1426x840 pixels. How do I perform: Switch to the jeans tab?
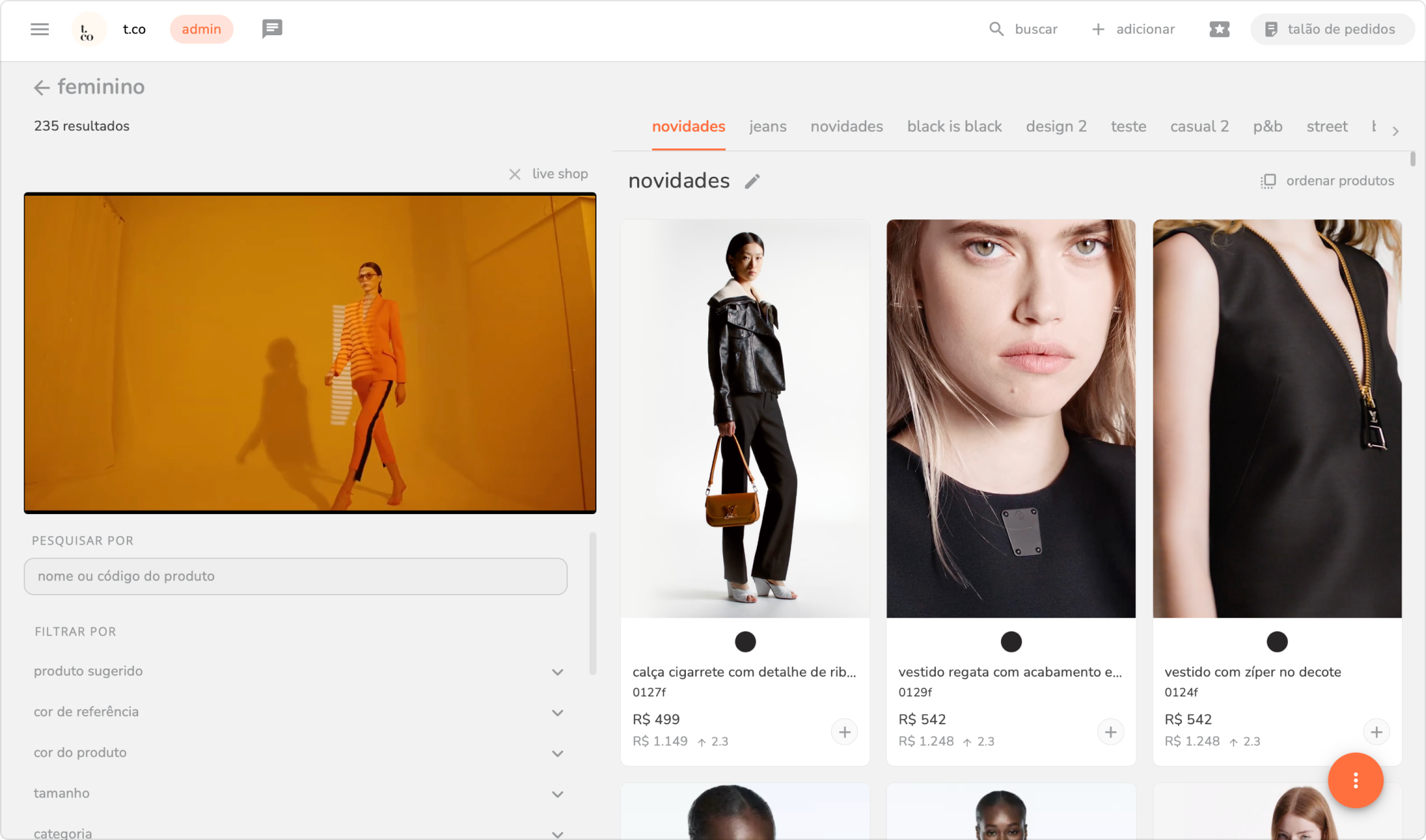pos(768,127)
